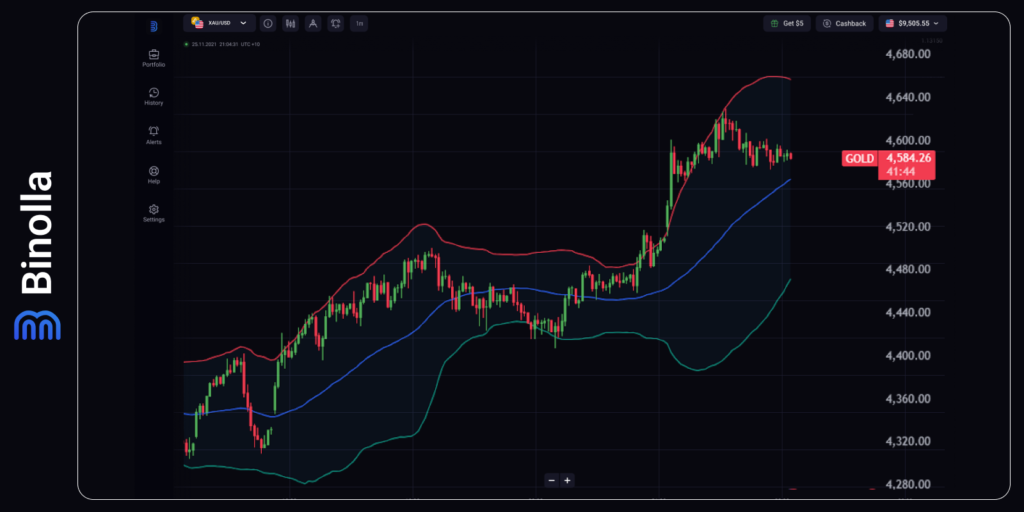Click the Cashback button

(x=844, y=24)
